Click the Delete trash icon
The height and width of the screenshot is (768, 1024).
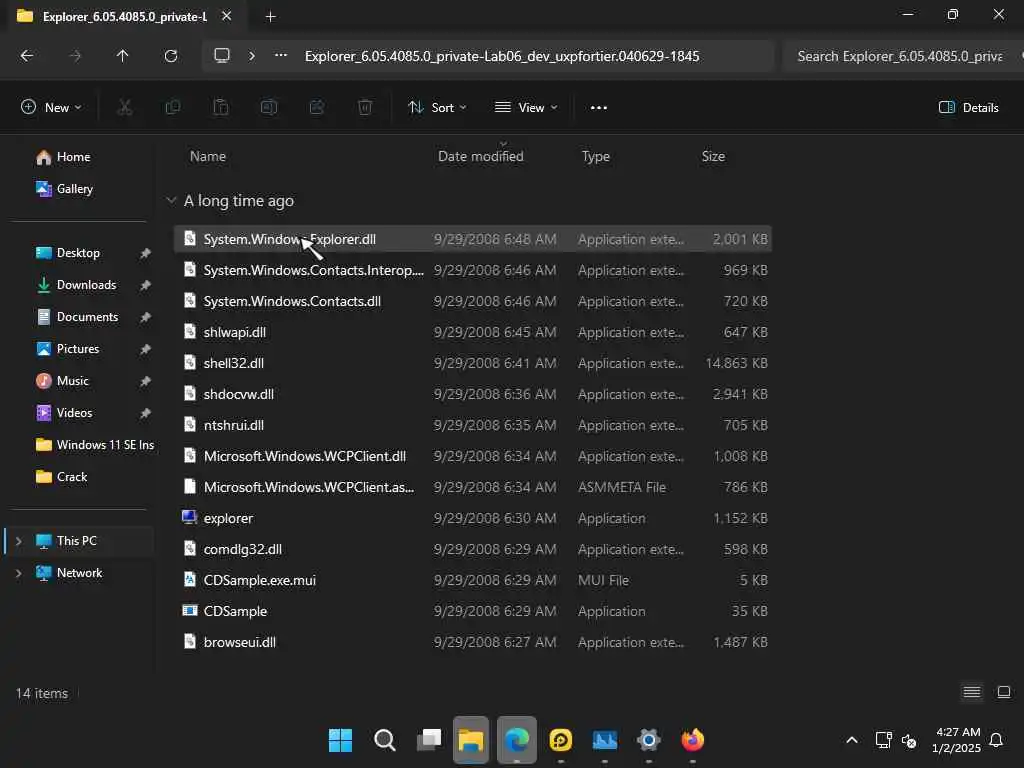click(x=365, y=108)
